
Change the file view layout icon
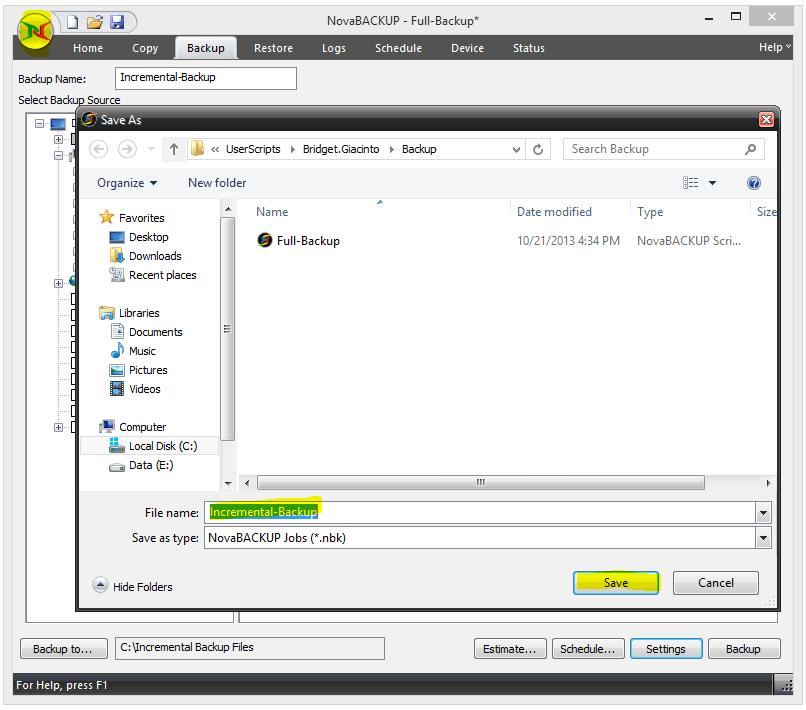(x=690, y=183)
